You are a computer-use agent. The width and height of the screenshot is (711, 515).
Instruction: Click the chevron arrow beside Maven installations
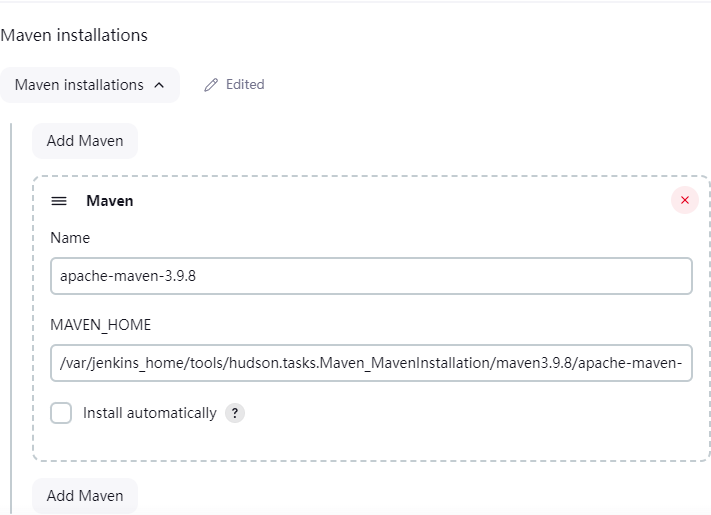159,85
